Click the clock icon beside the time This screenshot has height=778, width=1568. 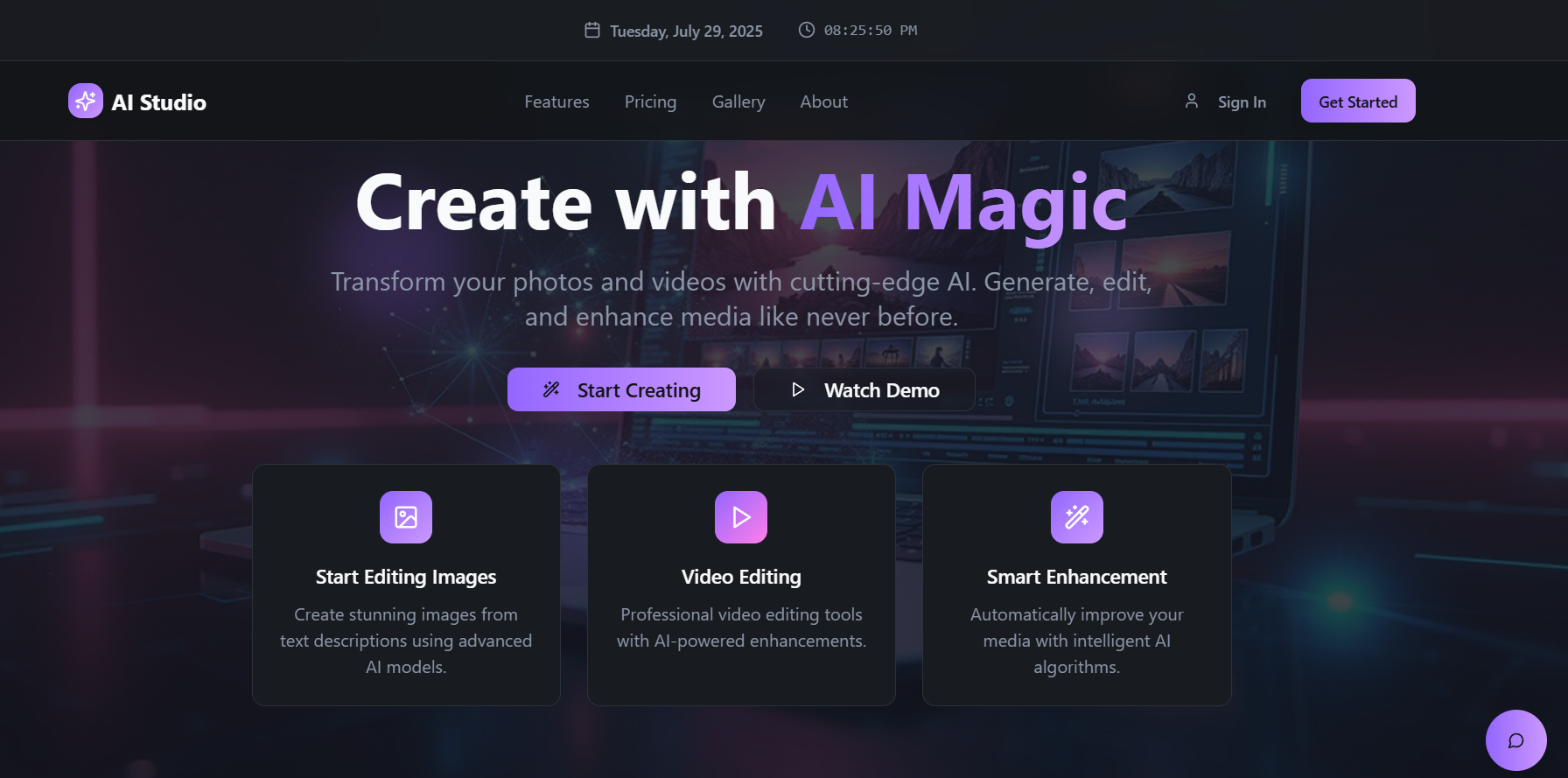806,31
